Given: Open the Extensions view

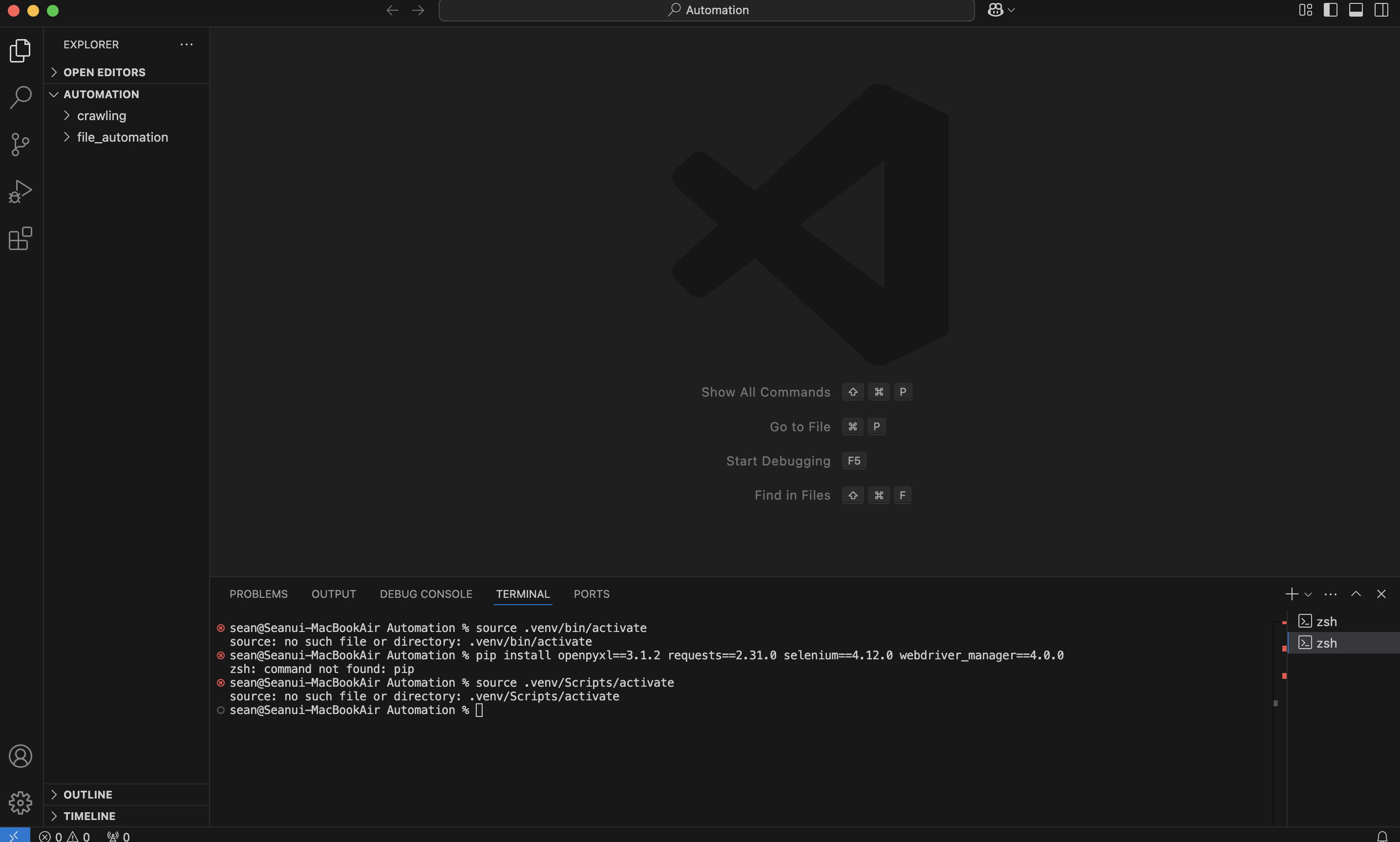Looking at the screenshot, I should [x=21, y=238].
